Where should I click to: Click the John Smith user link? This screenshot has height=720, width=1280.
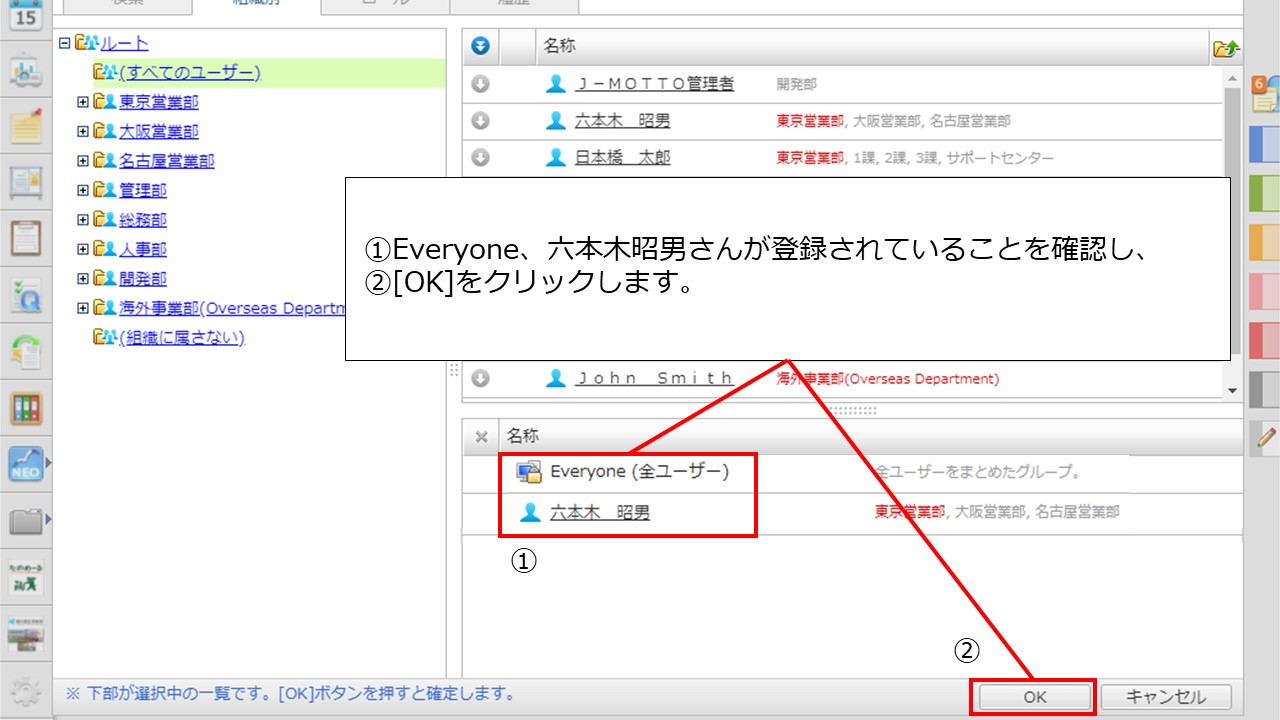pos(655,378)
